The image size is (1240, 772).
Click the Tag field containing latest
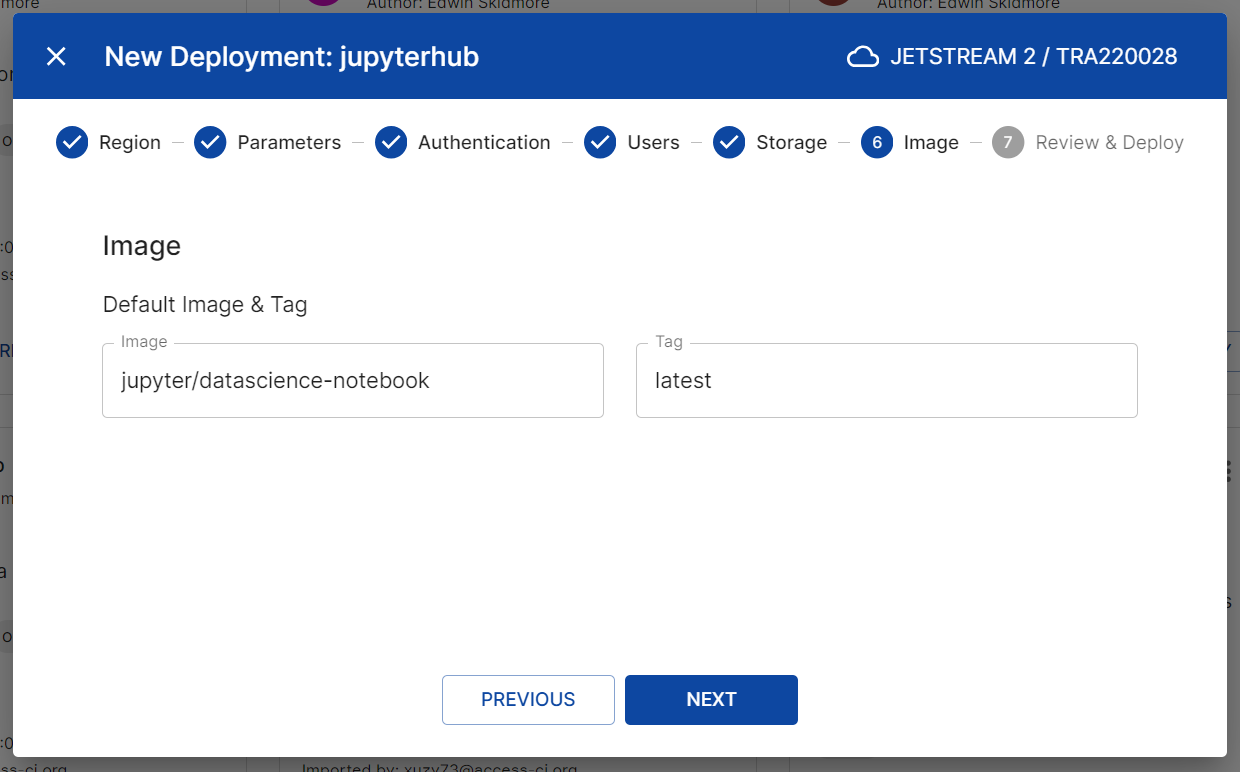[886, 381]
